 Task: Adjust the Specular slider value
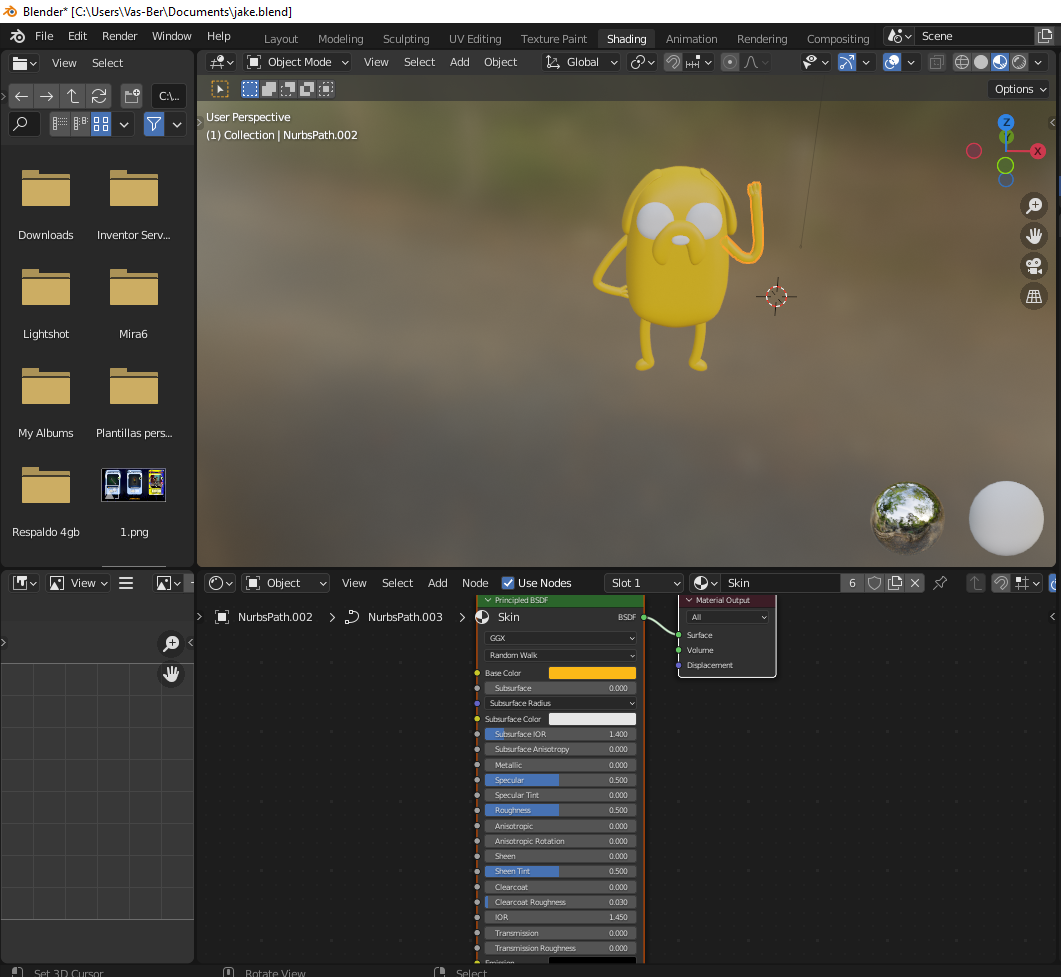point(561,780)
